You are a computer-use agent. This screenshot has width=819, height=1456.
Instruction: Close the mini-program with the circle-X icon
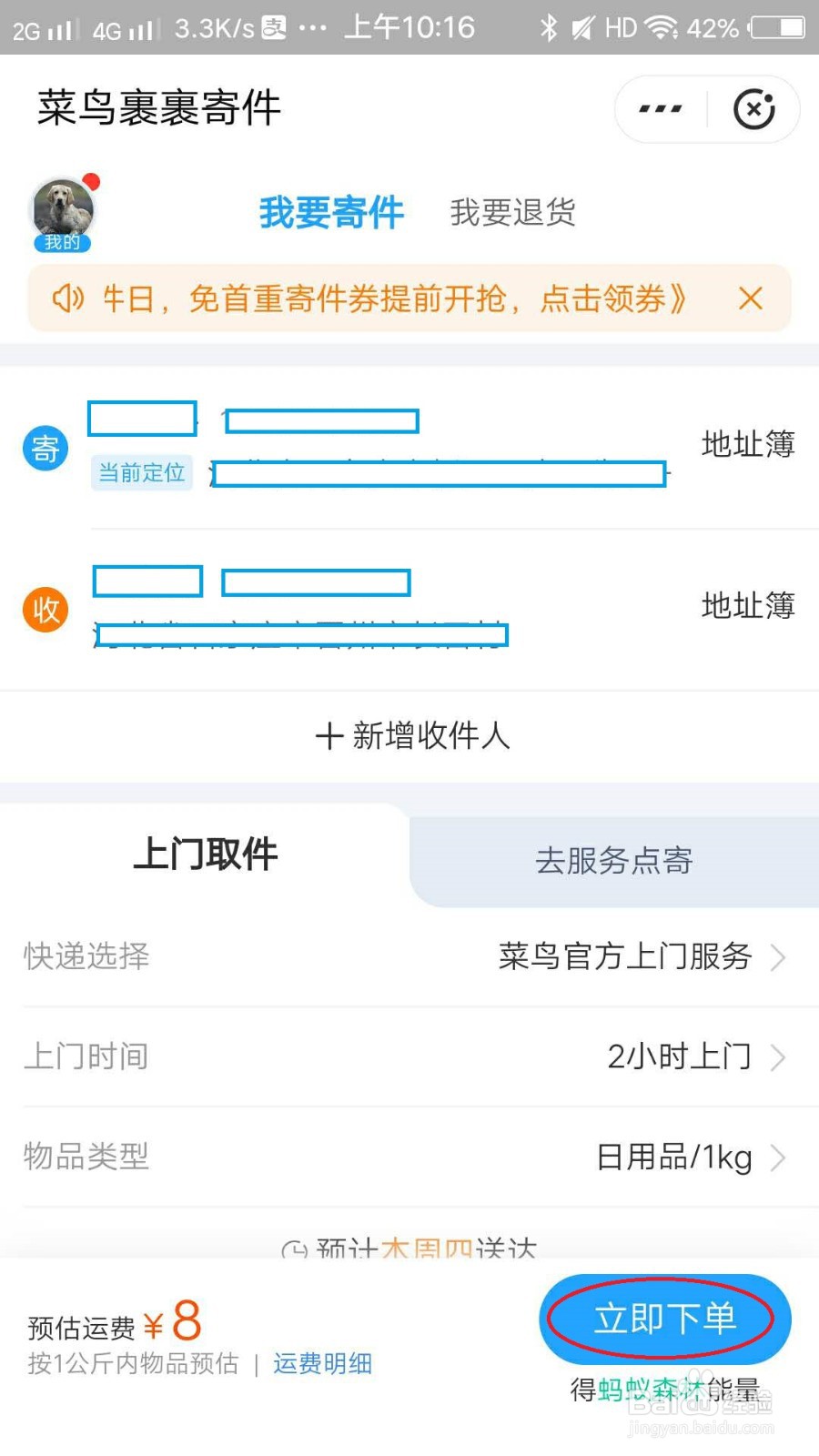click(x=754, y=109)
